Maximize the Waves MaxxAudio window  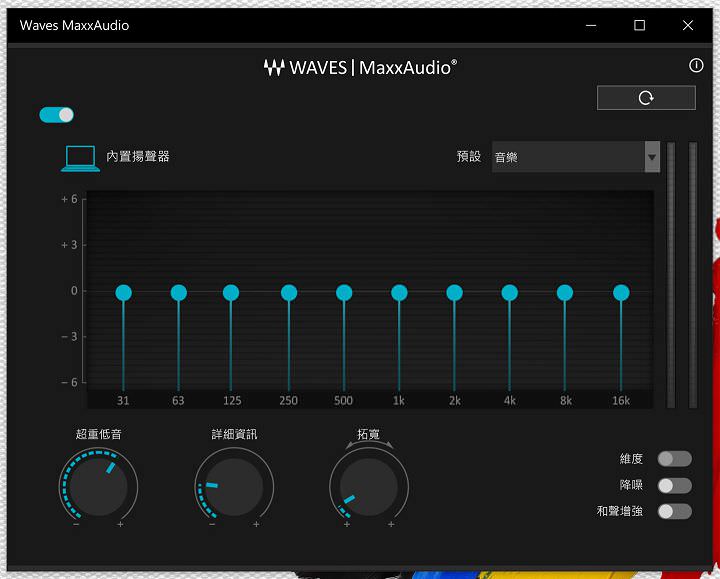coord(640,25)
